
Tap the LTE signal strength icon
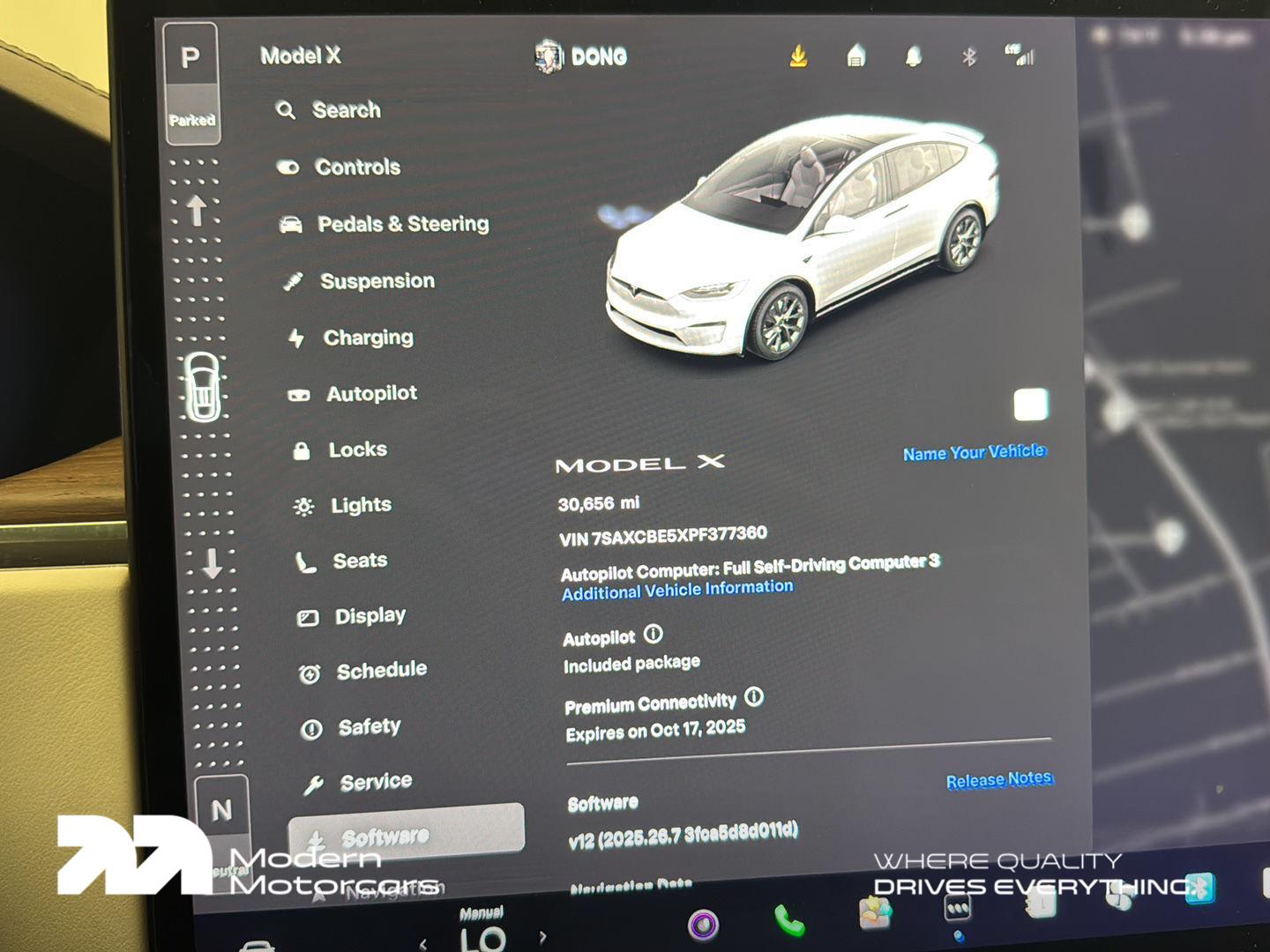coord(1020,56)
